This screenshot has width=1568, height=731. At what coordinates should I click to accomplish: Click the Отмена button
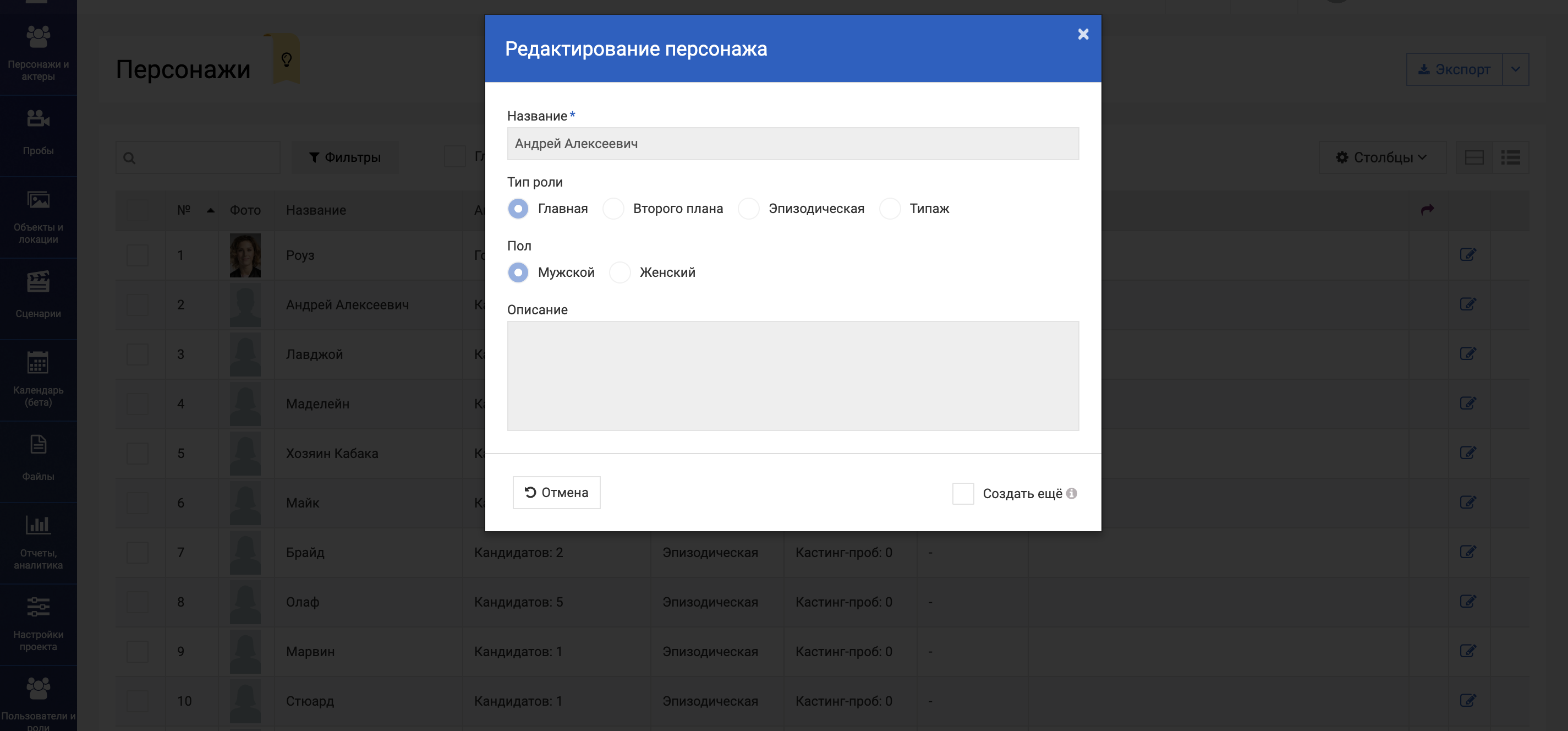click(x=556, y=492)
